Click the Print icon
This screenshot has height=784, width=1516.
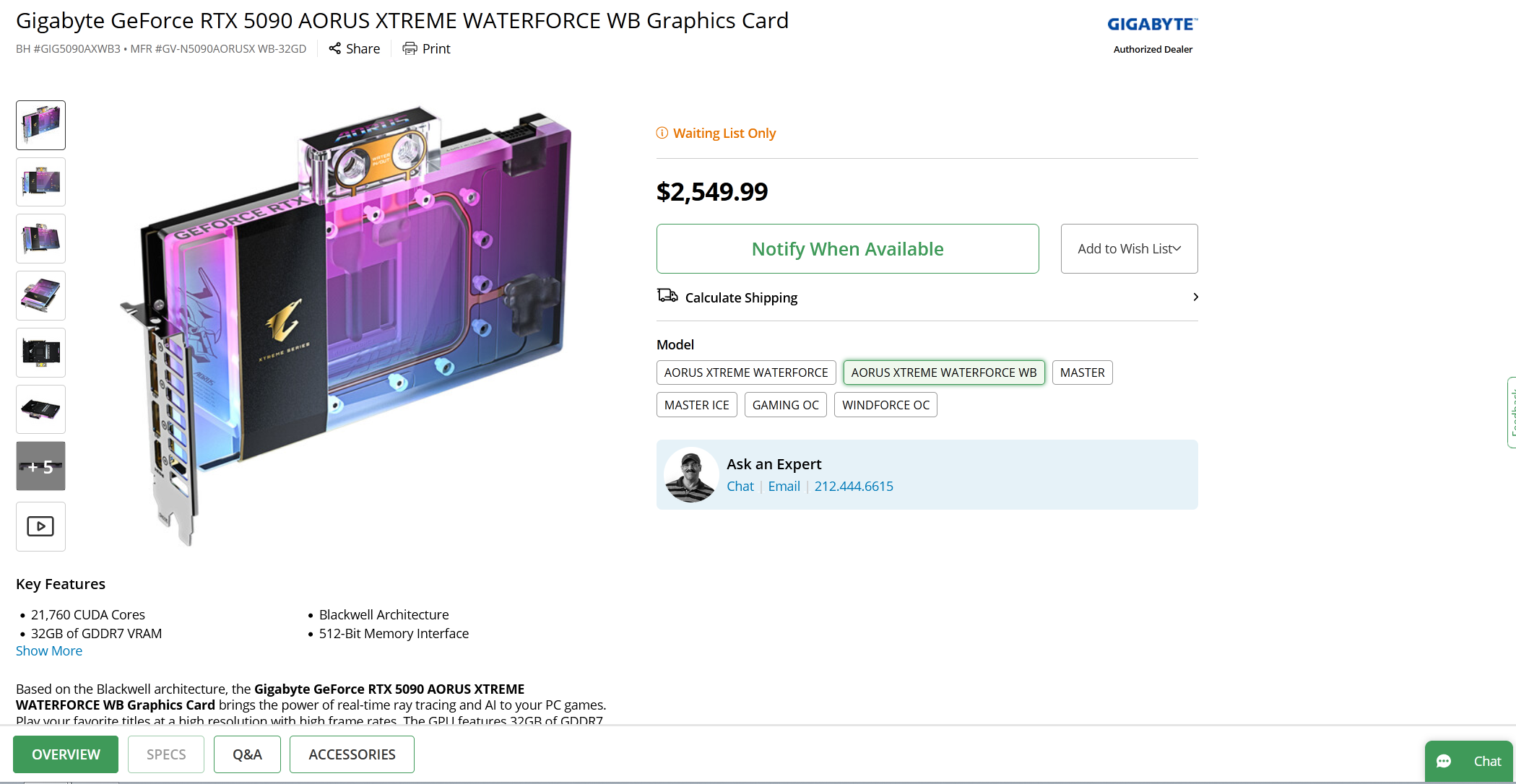coord(410,48)
